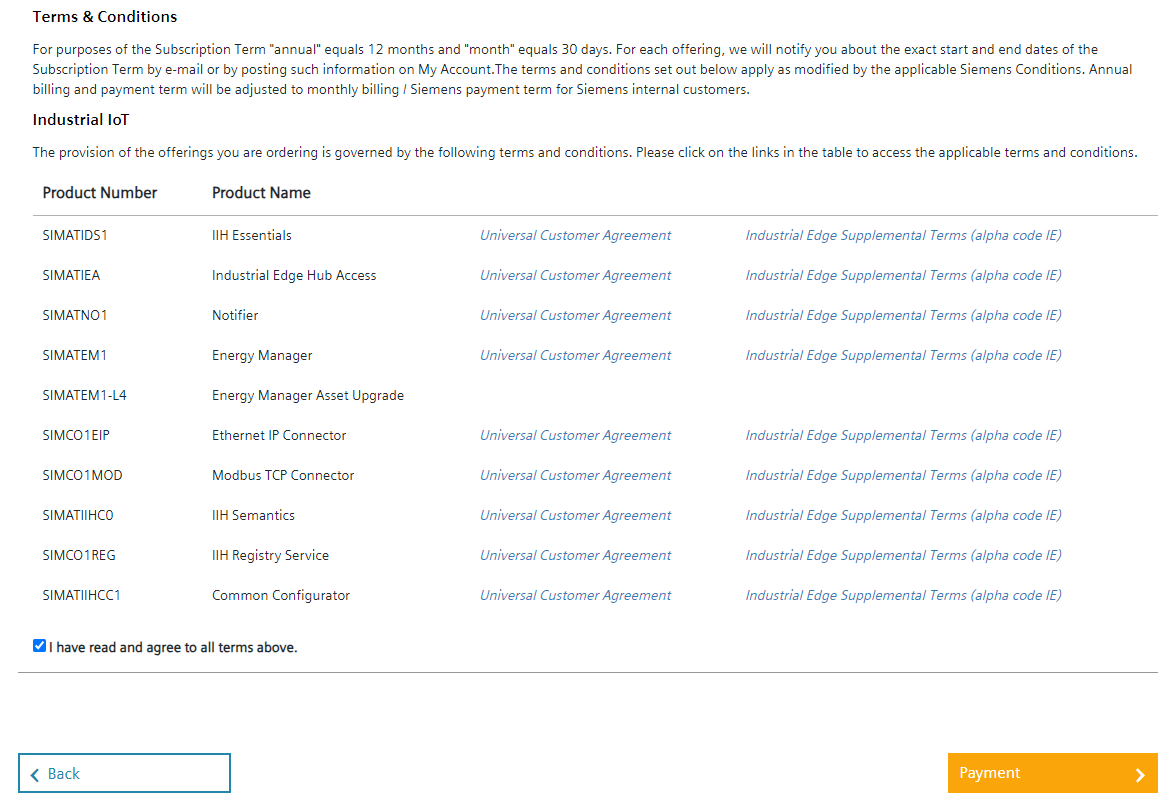
Task: Open Industrial Edge Supplemental Terms for Notifier
Action: click(x=902, y=315)
